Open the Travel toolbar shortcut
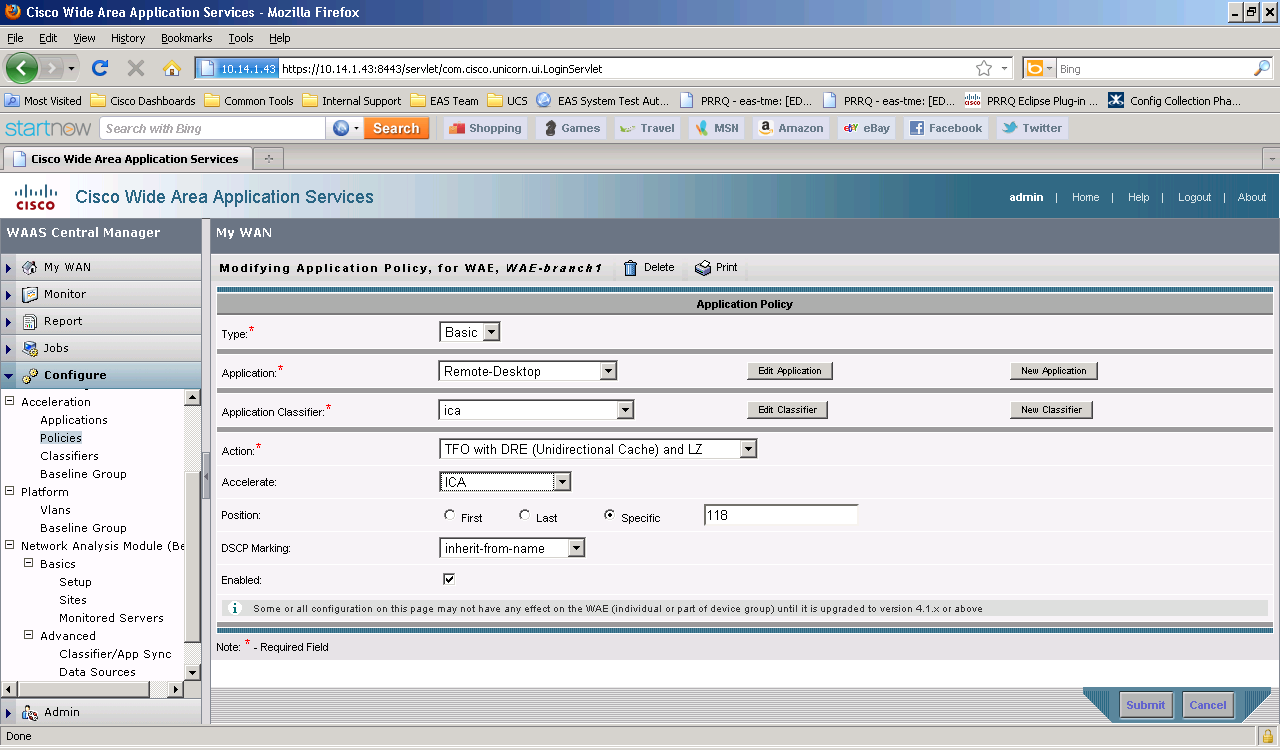 click(647, 128)
